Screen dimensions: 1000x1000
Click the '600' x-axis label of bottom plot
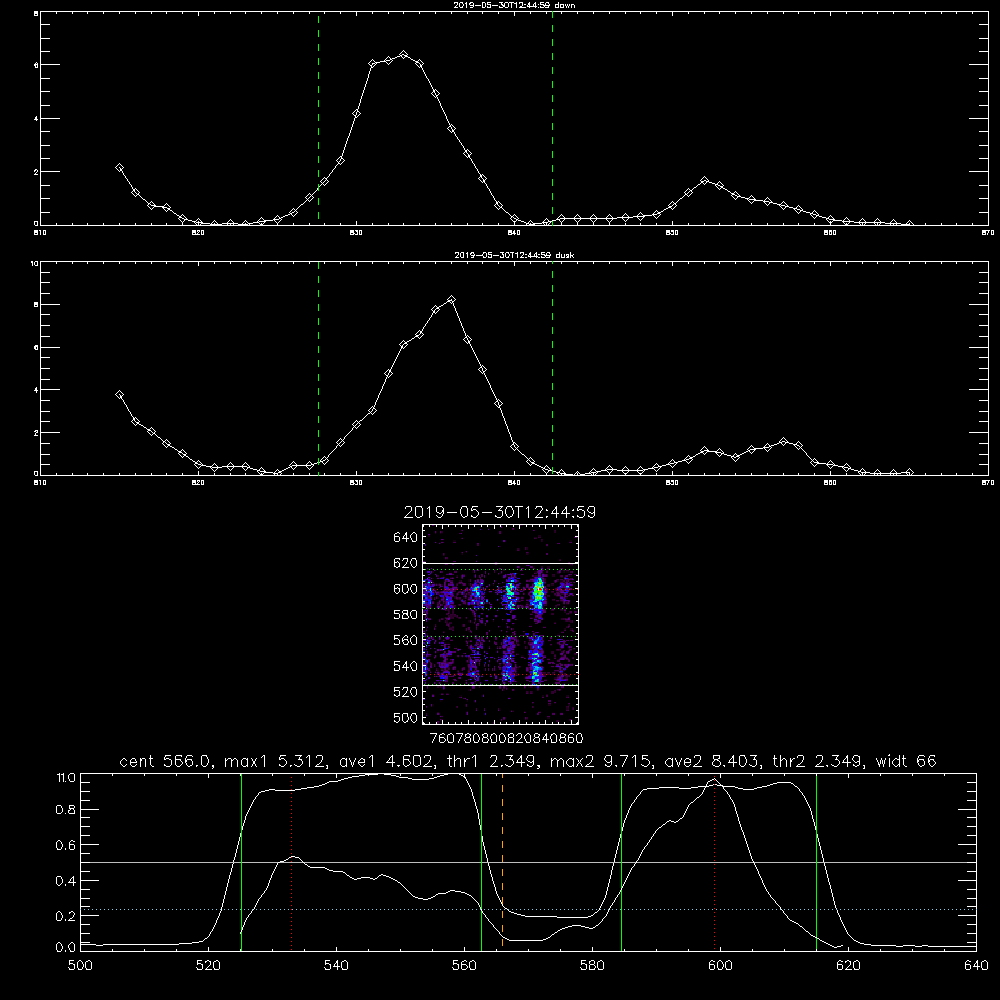(720, 966)
